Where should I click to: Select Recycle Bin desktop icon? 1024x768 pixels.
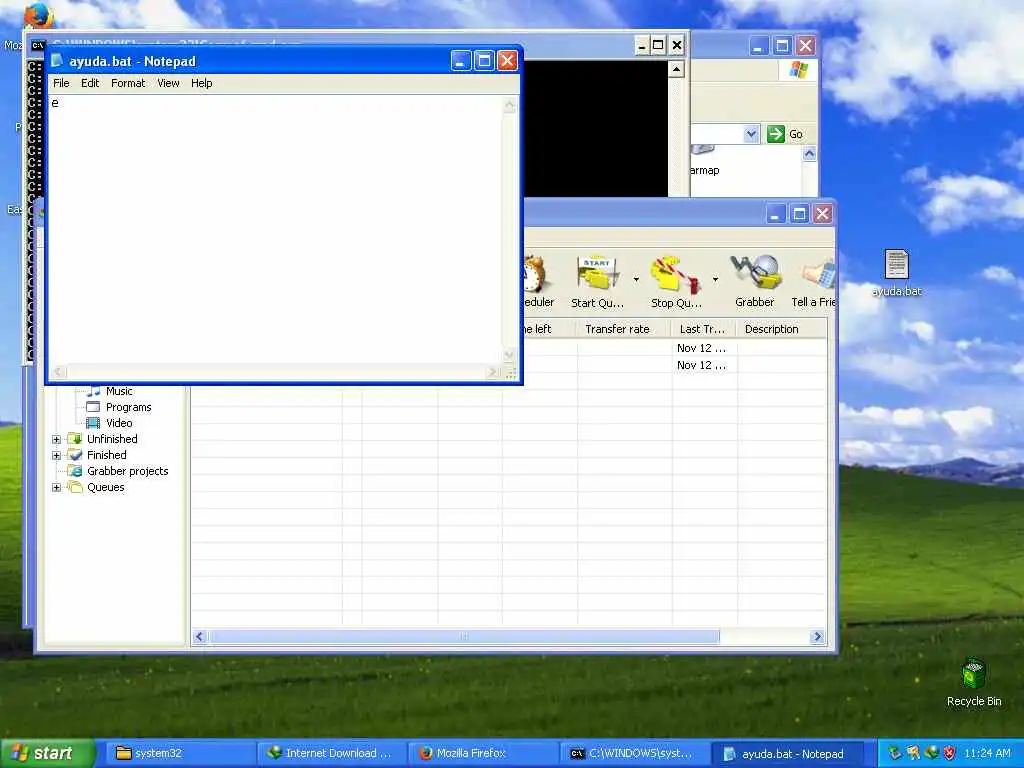click(x=974, y=682)
